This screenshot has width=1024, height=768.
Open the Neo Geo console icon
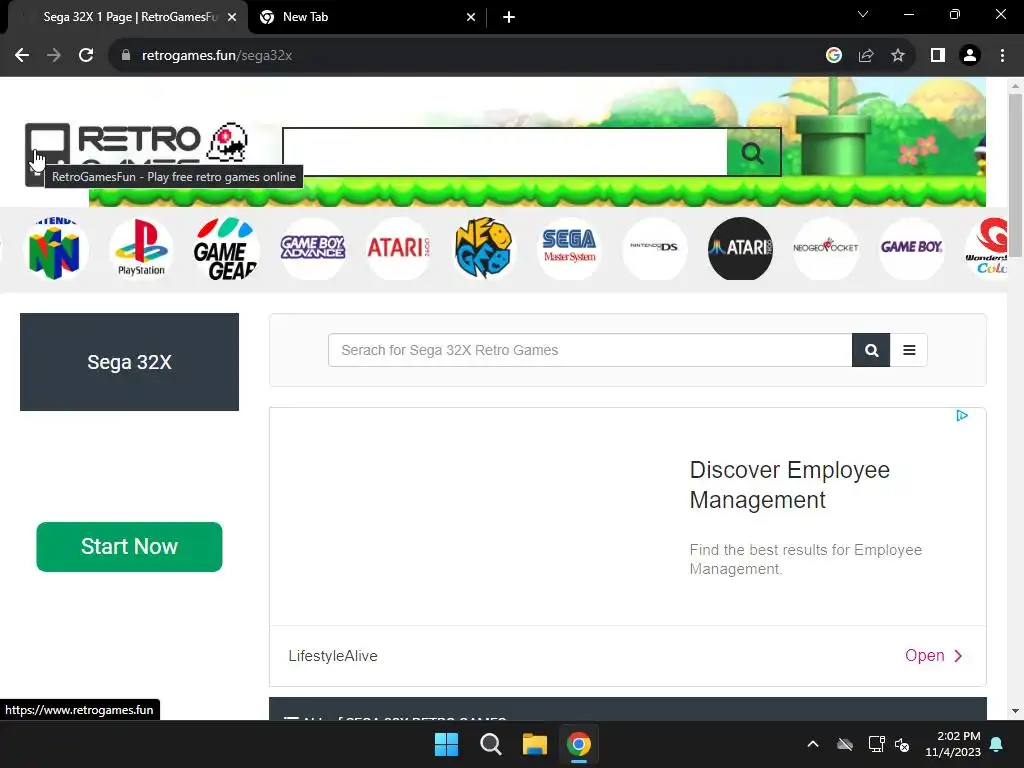click(x=483, y=249)
